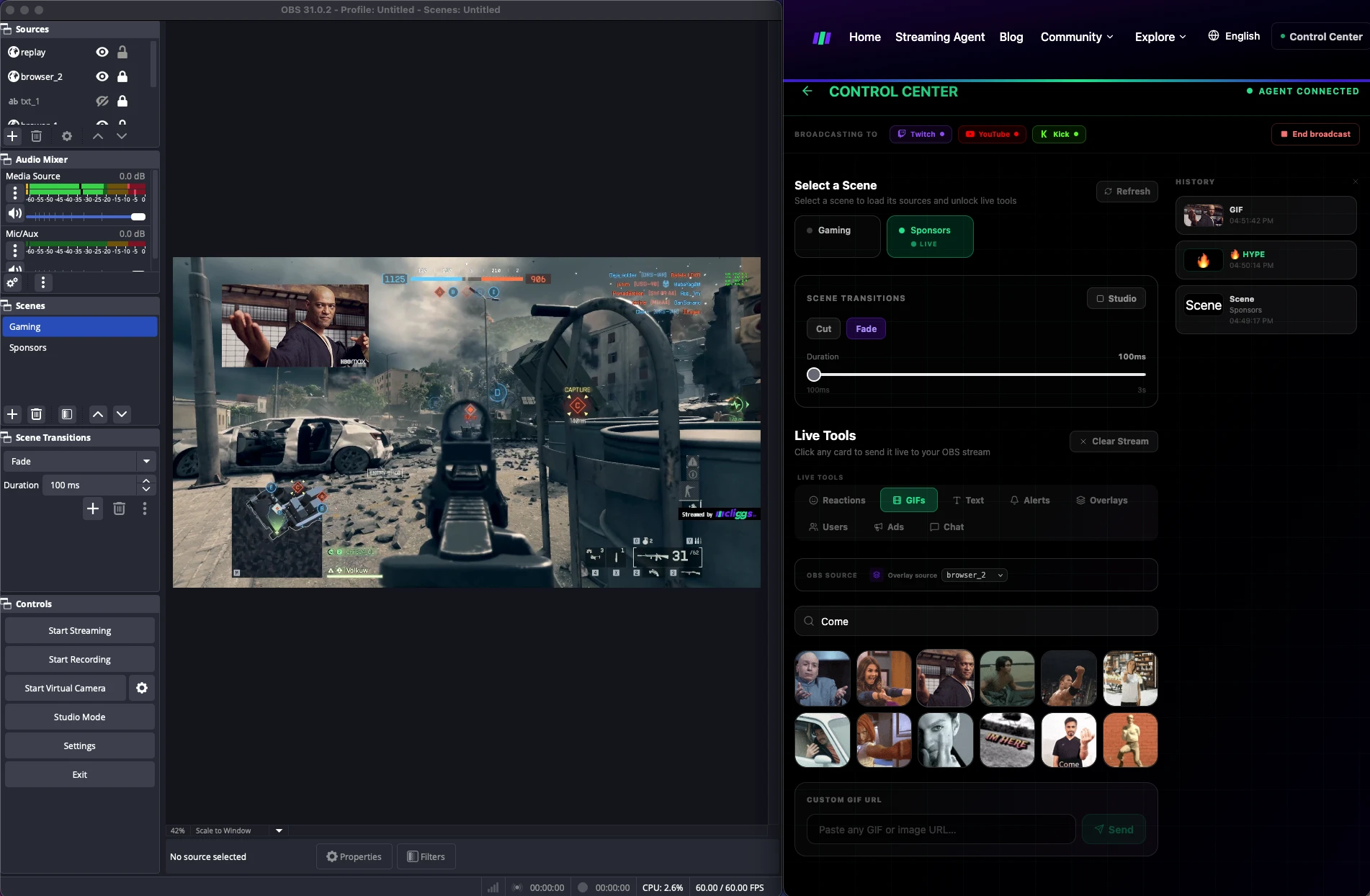This screenshot has width=1370, height=896.
Task: Remove transition with trash icon in Scene Transitions
Action: coord(120,509)
